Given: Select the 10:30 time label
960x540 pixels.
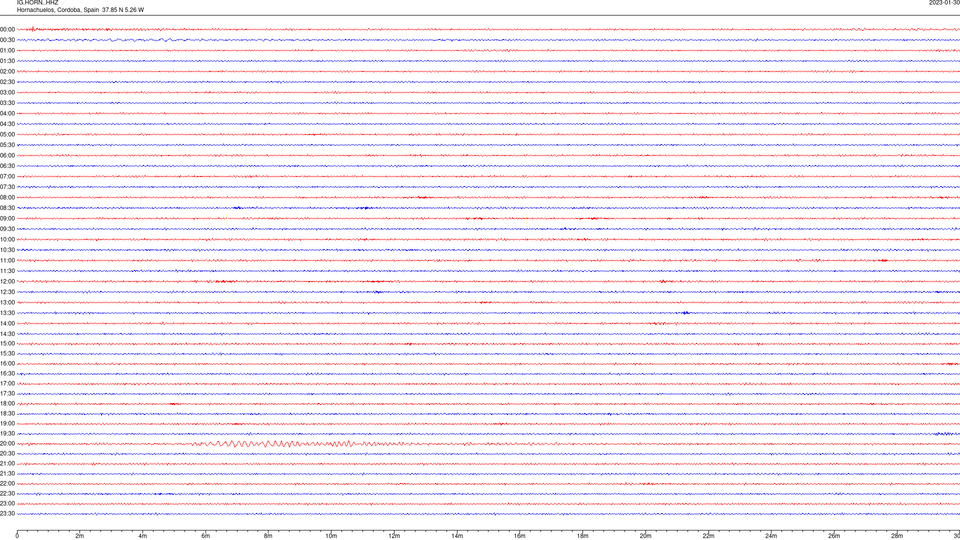Looking at the screenshot, I should click(x=7, y=250).
